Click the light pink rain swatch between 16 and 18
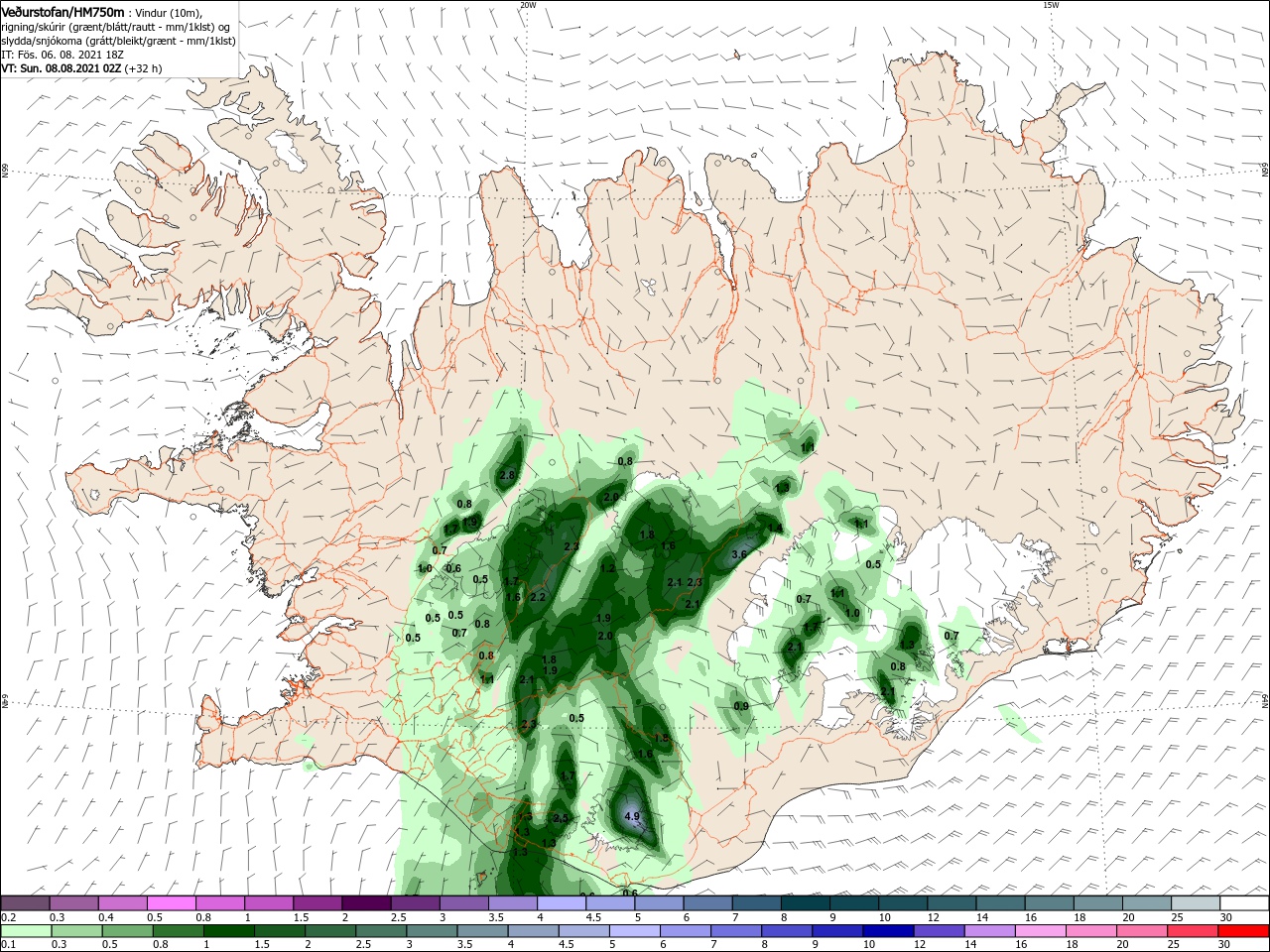Image resolution: width=1270 pixels, height=952 pixels. (1042, 931)
